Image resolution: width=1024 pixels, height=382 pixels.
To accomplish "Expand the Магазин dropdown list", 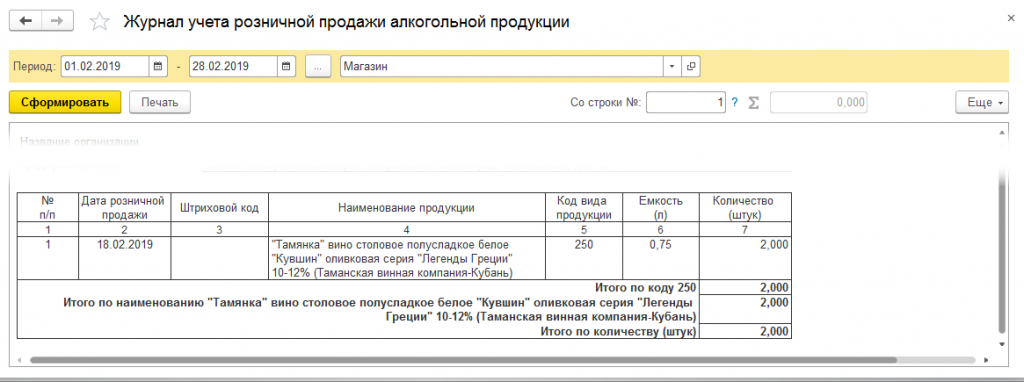I will [x=673, y=66].
